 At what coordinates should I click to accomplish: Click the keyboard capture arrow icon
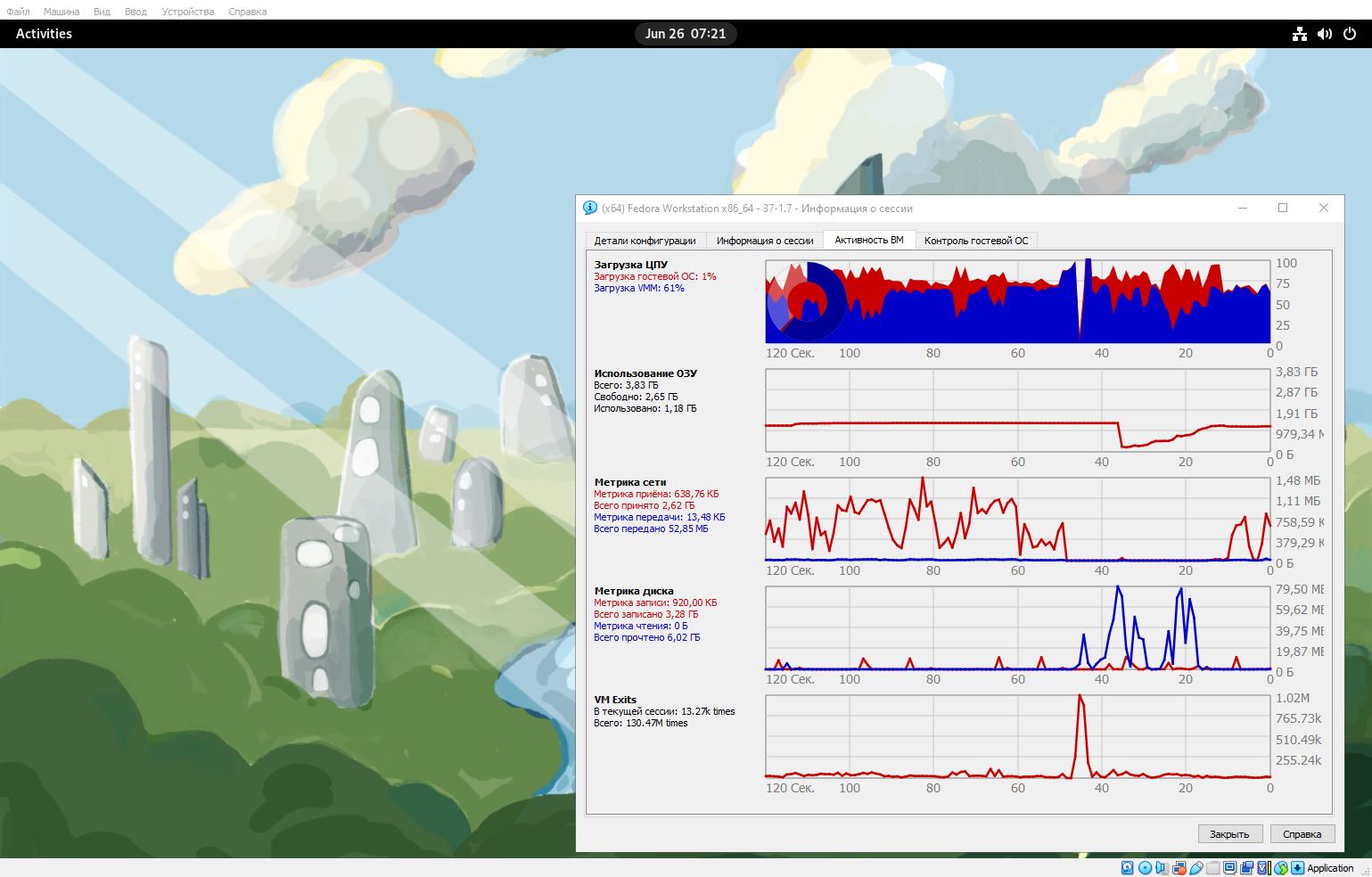click(x=1297, y=868)
